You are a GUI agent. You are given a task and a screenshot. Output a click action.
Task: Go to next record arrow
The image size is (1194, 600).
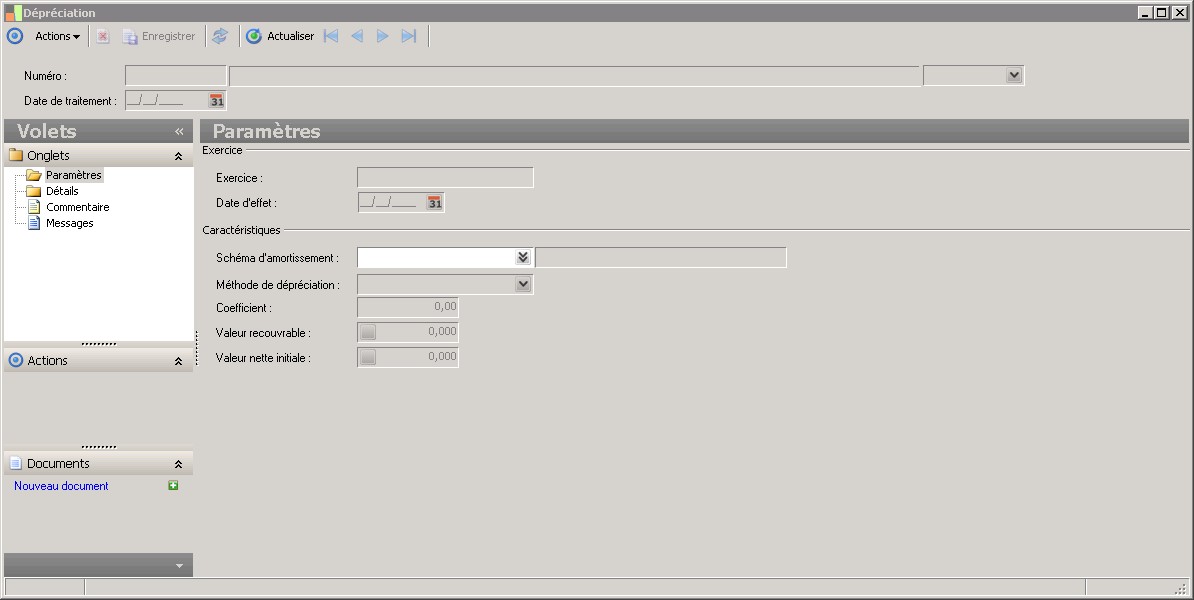(x=383, y=36)
